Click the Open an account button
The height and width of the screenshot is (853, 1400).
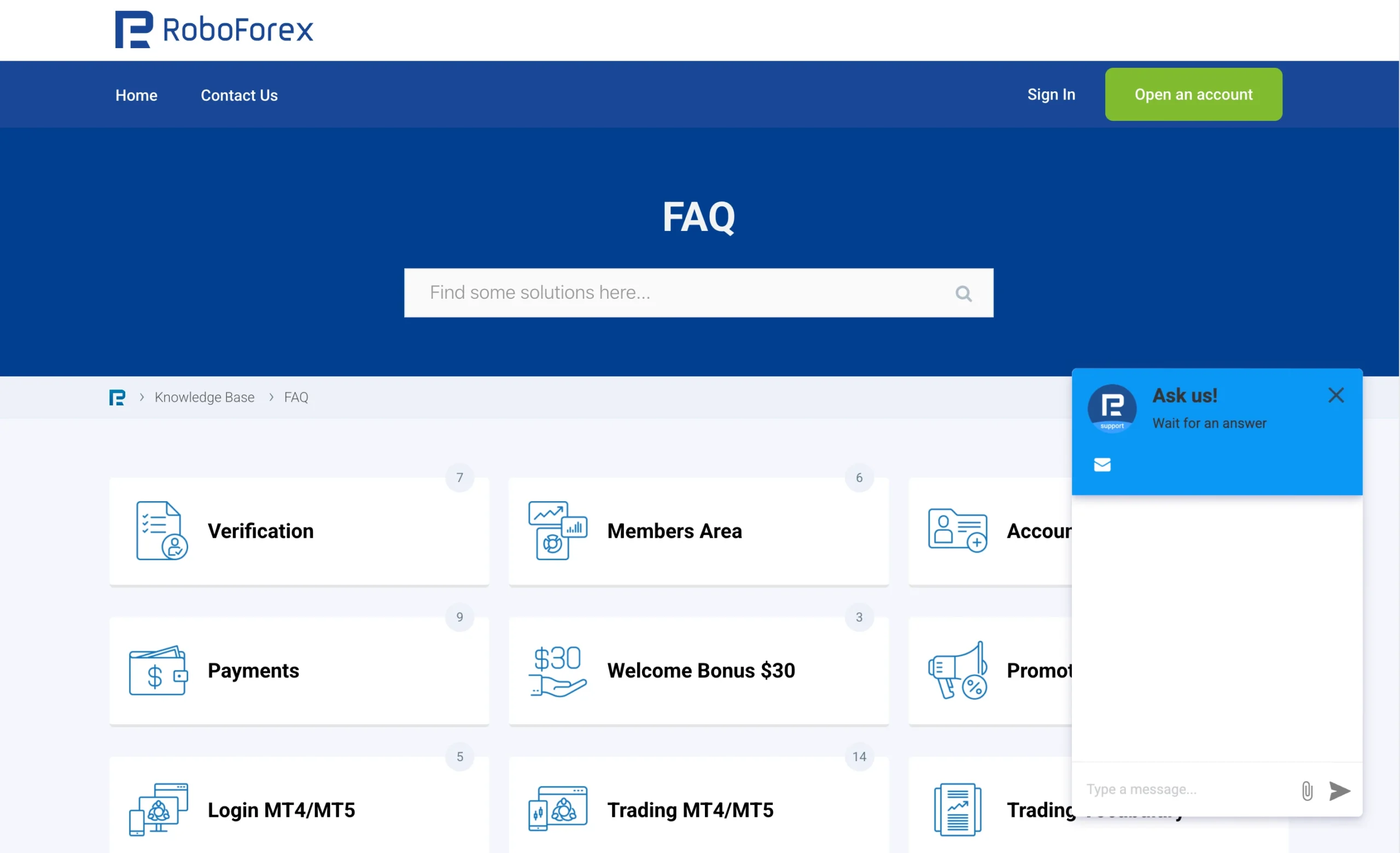pos(1193,94)
